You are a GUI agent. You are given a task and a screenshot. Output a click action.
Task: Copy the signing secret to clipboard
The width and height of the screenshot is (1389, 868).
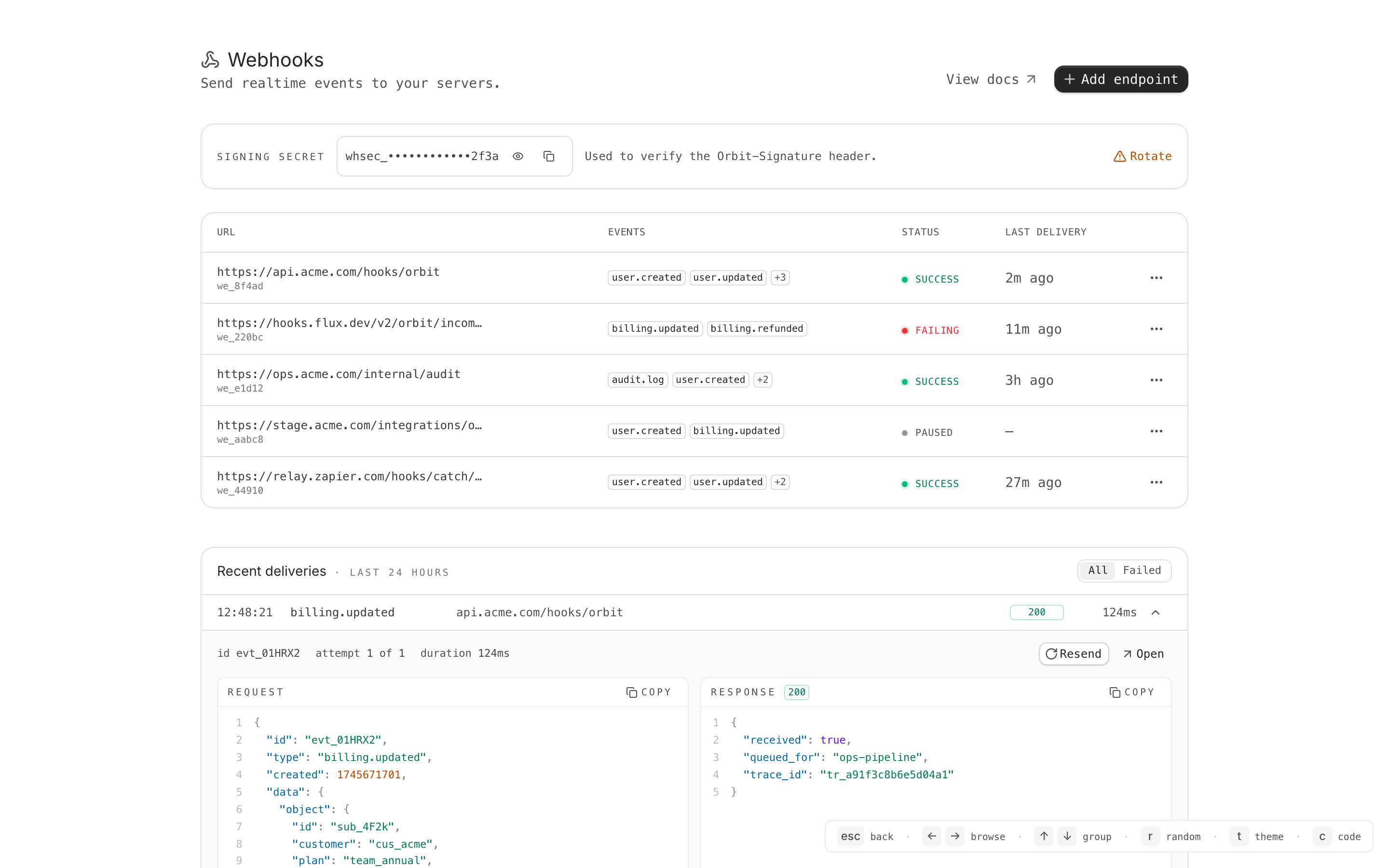[x=549, y=156]
